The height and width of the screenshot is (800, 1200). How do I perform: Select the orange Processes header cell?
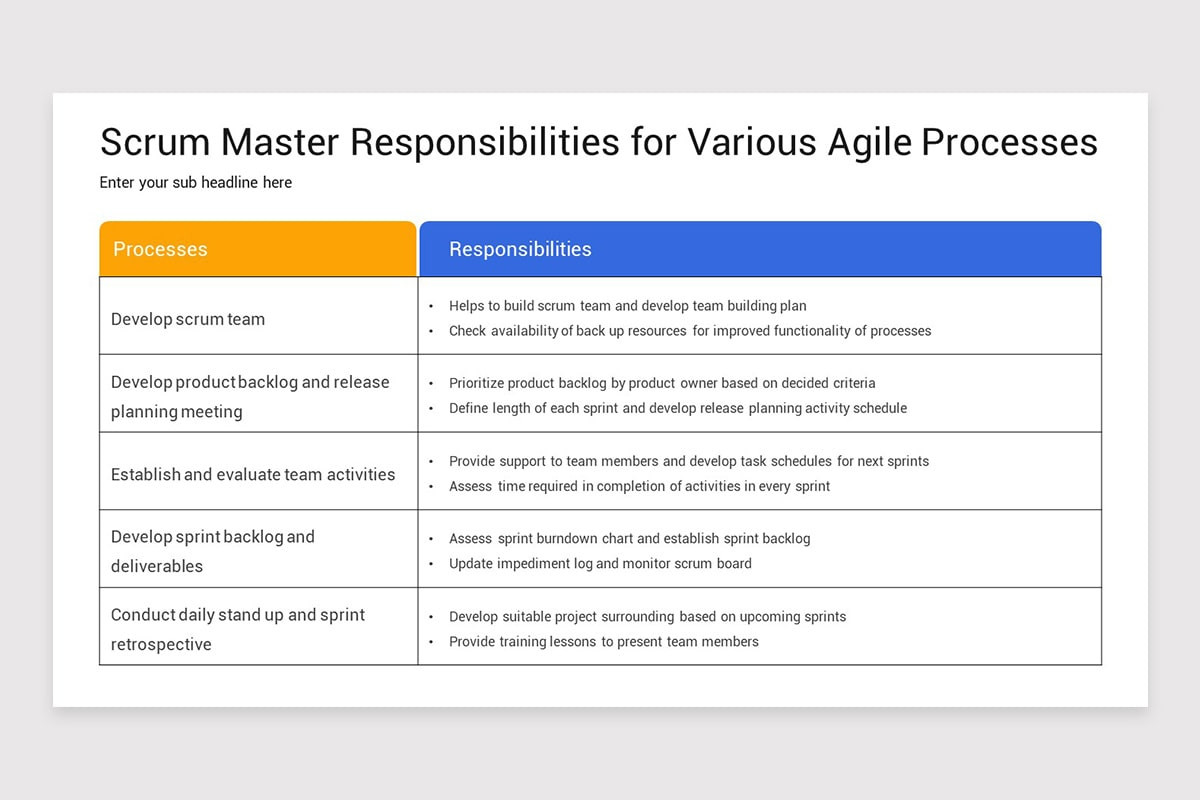pyautogui.click(x=258, y=249)
